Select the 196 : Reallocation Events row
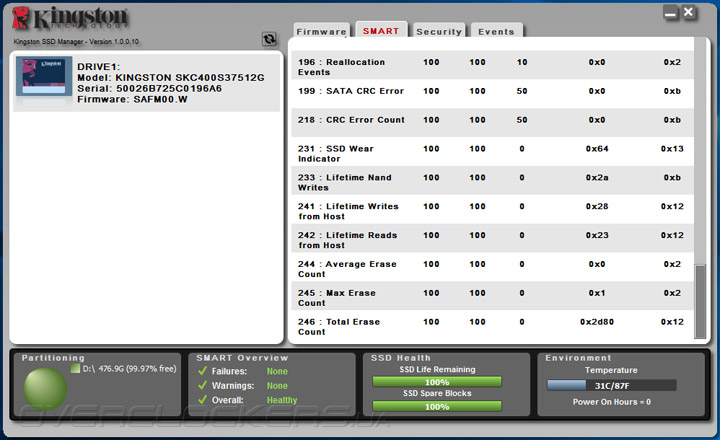Viewport: 720px width, 440px height. (492, 65)
